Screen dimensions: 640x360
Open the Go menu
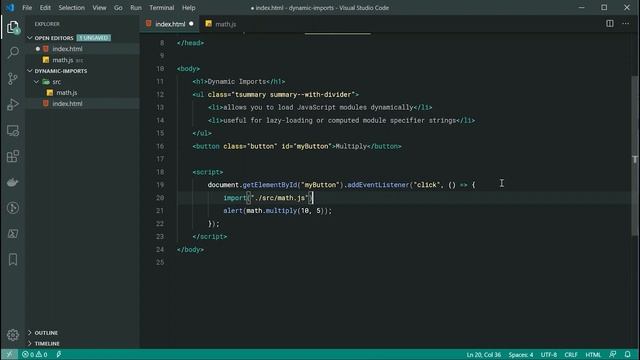[x=118, y=8]
